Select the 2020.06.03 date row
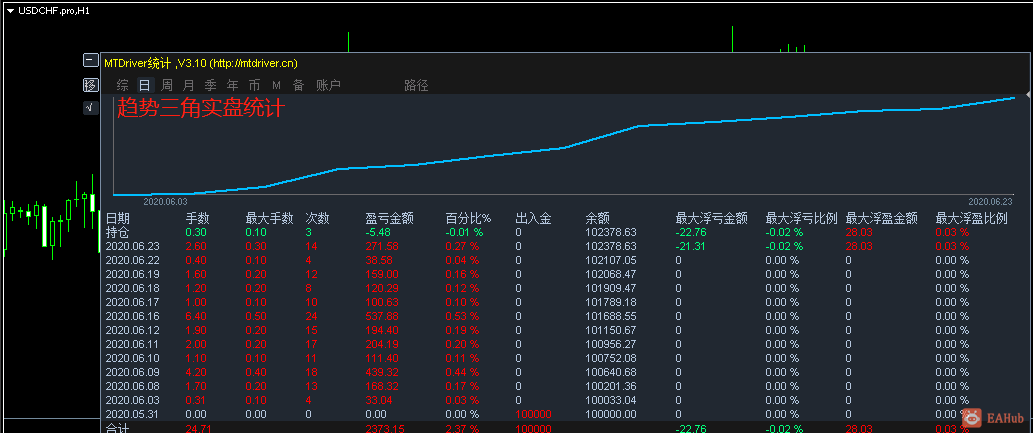 pyautogui.click(x=133, y=400)
